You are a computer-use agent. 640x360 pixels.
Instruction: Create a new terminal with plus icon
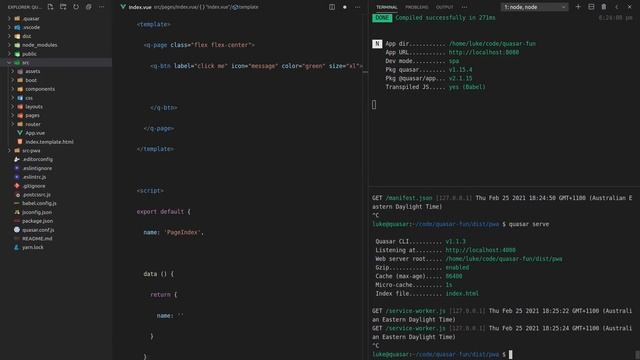click(x=578, y=7)
